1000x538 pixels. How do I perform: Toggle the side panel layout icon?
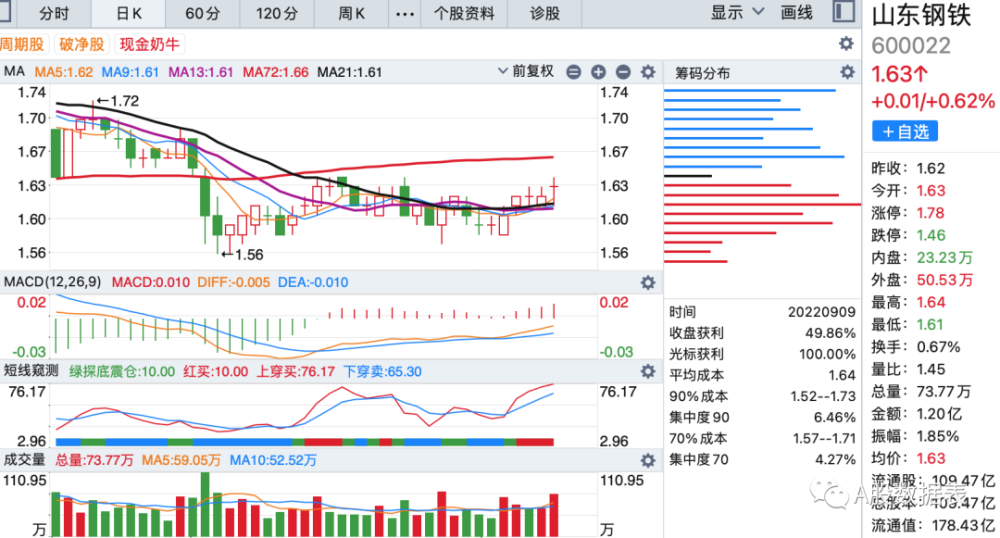844,12
